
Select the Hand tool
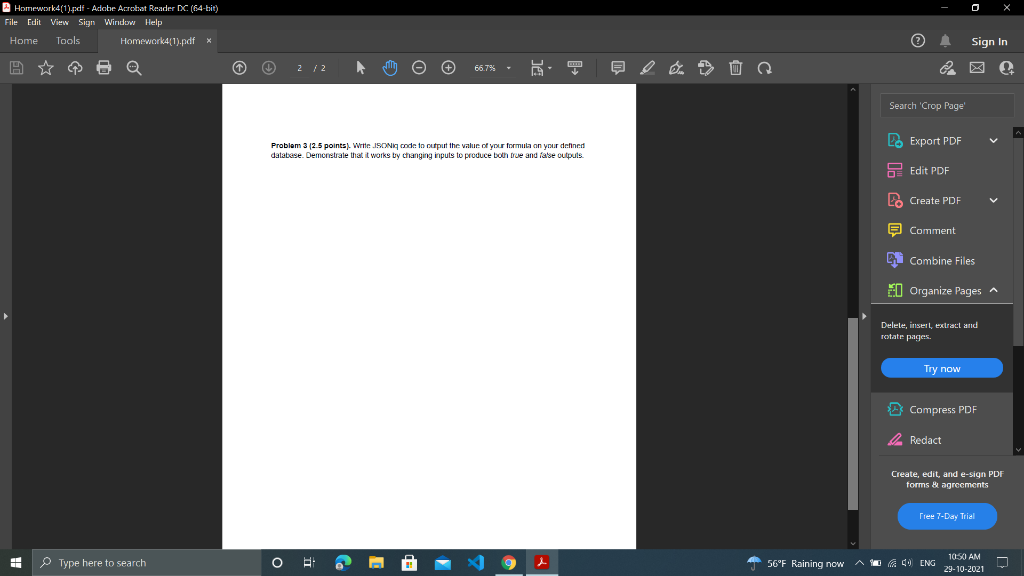[390, 67]
